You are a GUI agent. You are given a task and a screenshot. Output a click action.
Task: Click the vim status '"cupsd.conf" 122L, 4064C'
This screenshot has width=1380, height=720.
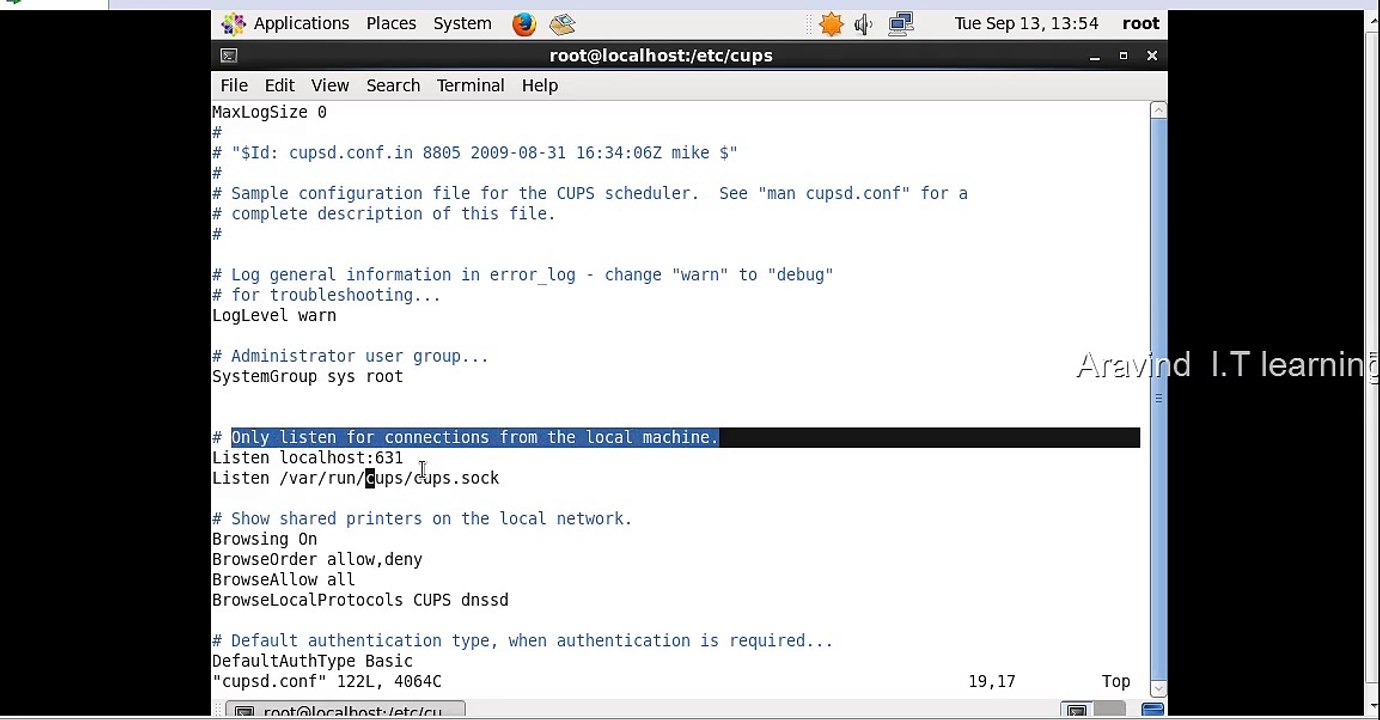click(x=326, y=682)
